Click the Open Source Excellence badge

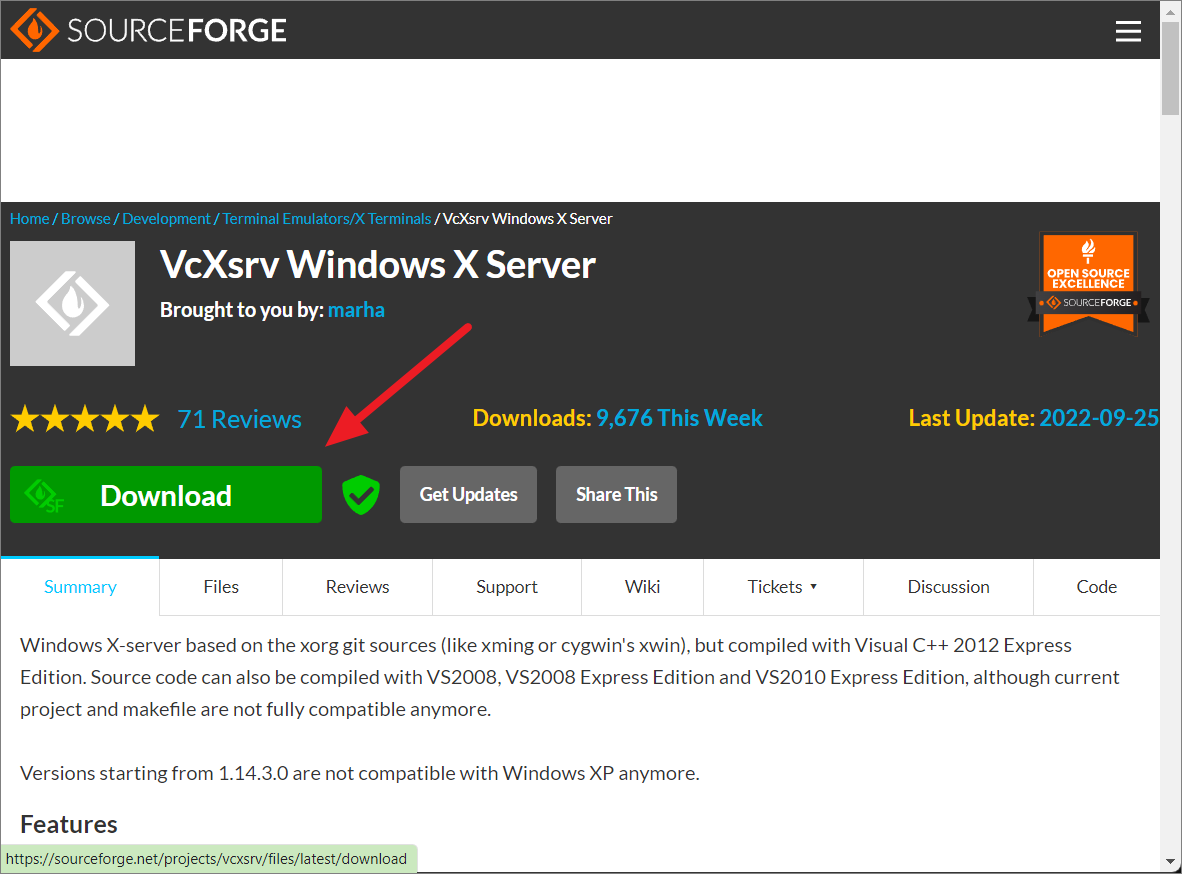tap(1088, 284)
